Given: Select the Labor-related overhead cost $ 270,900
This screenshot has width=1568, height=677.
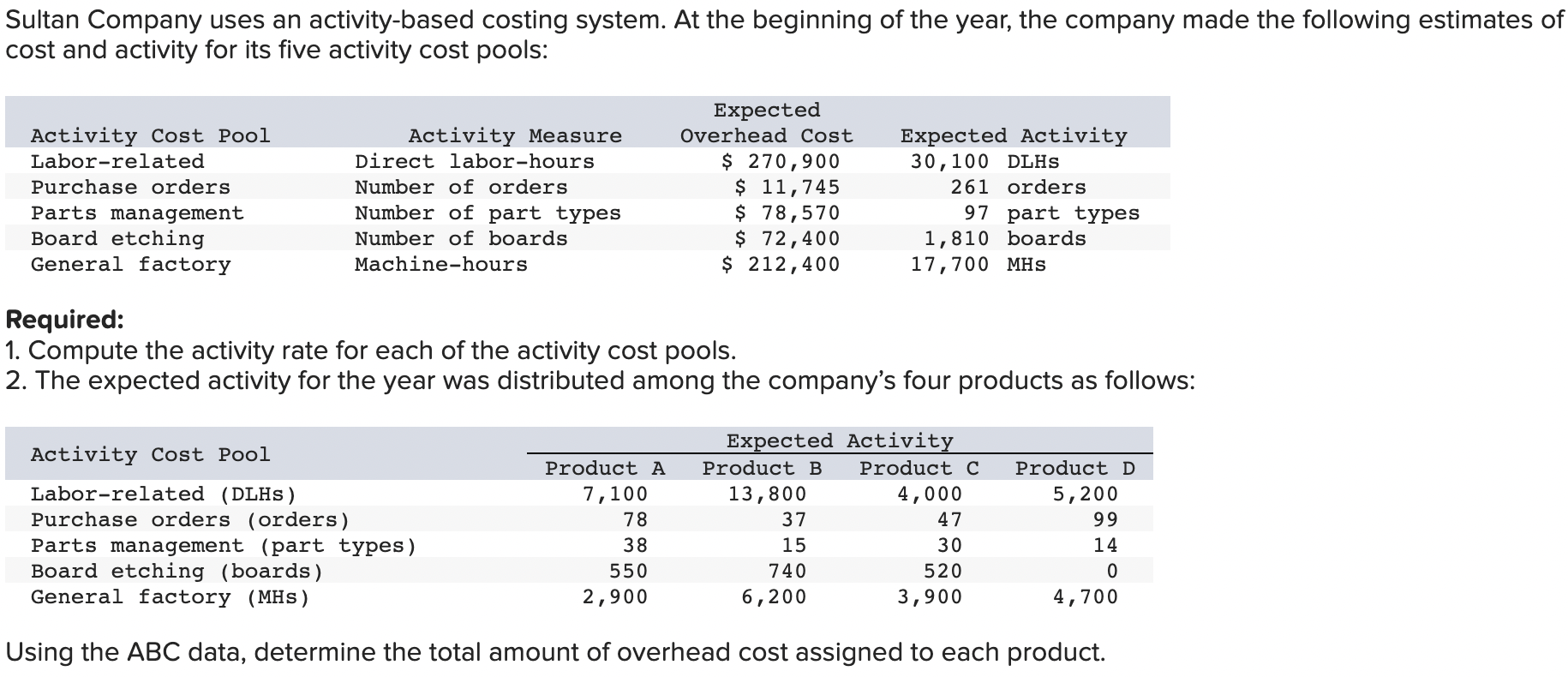Looking at the screenshot, I should click(x=781, y=161).
